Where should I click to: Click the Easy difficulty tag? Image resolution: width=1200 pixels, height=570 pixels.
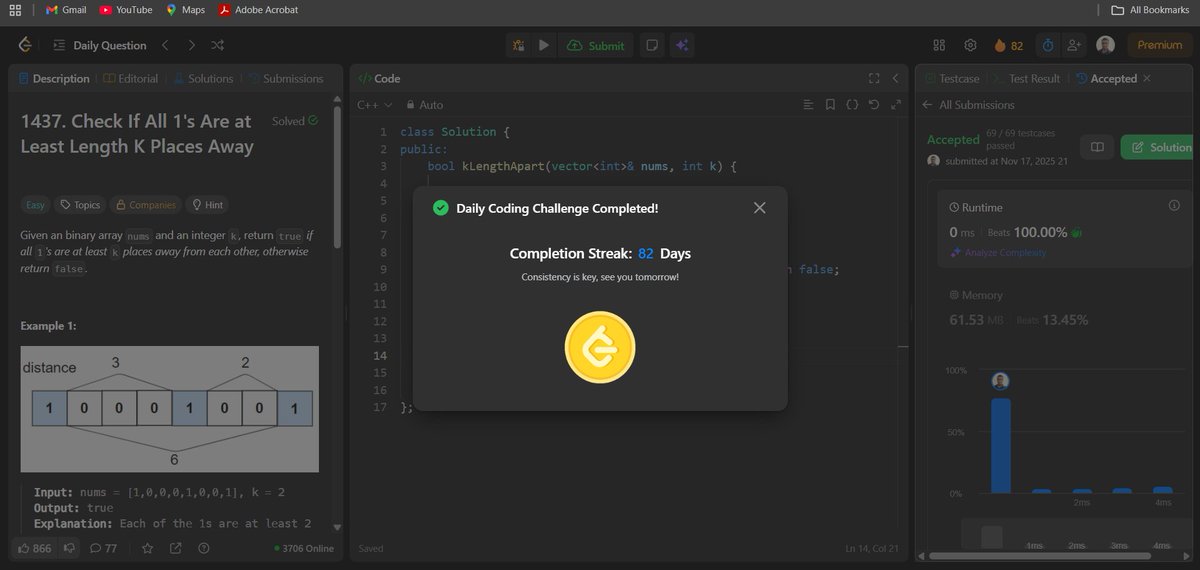(x=35, y=204)
